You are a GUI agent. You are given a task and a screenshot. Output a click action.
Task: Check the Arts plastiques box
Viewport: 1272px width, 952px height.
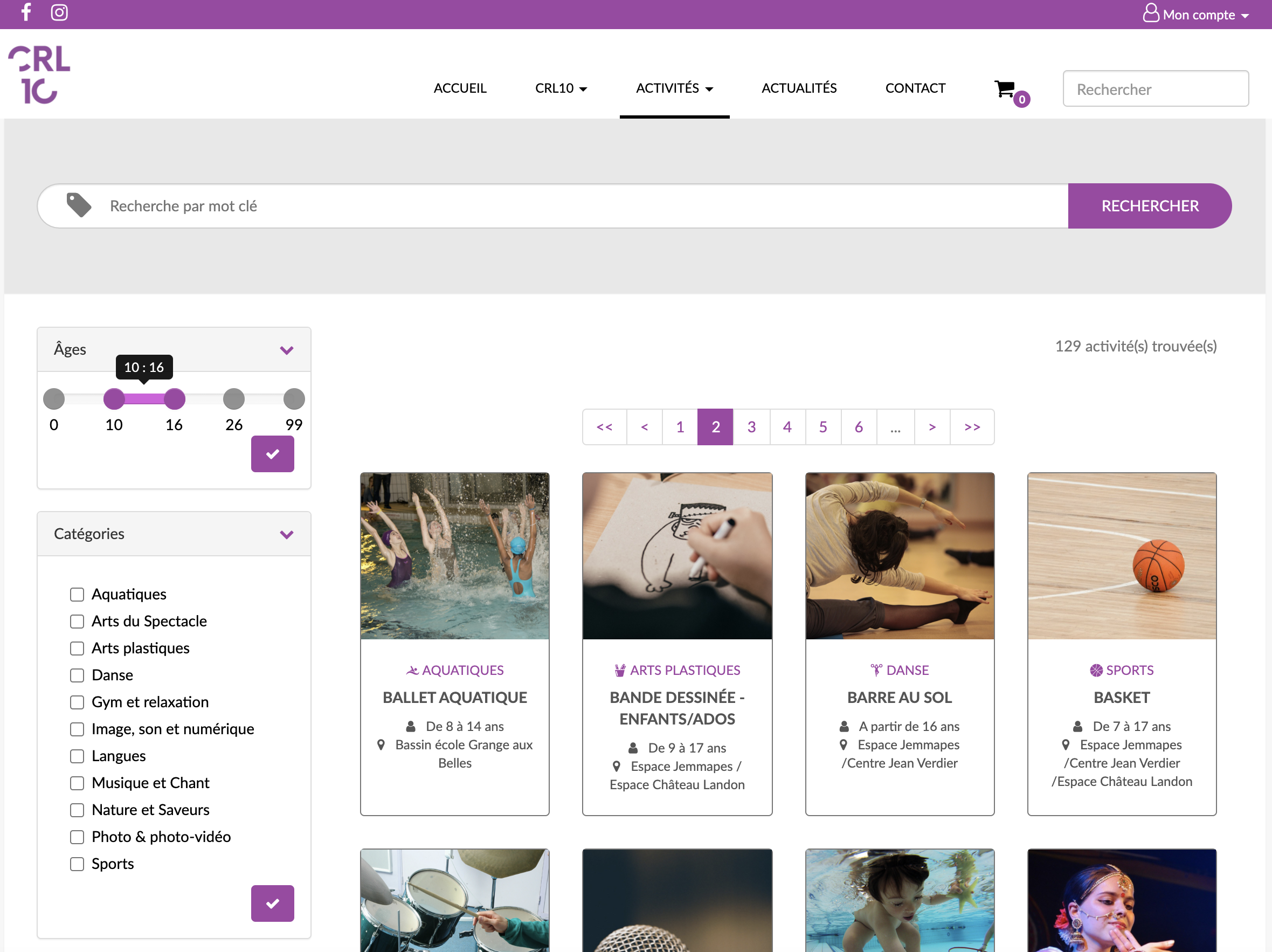pyautogui.click(x=77, y=649)
